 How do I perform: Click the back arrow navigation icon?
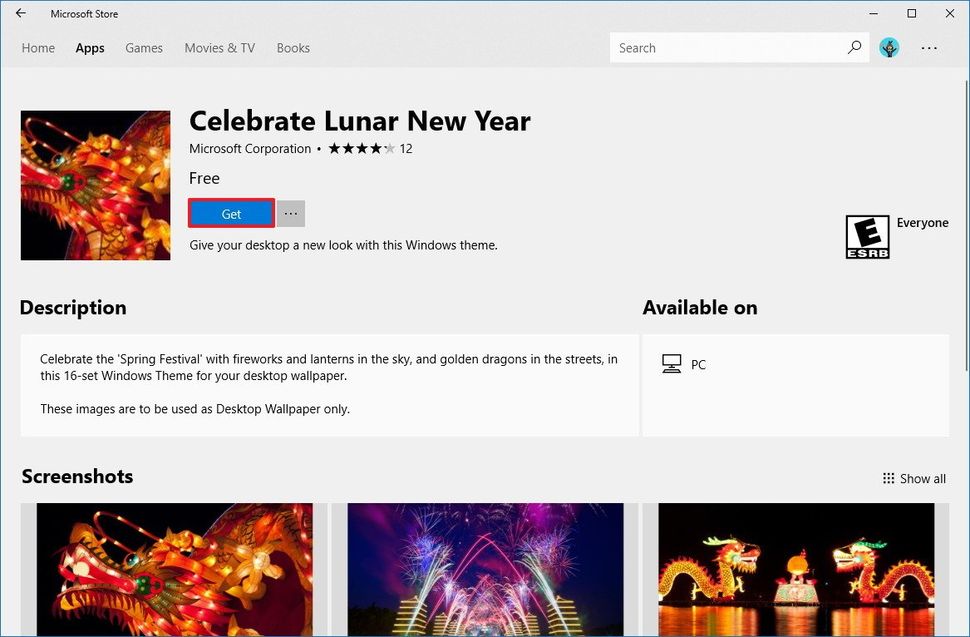[19, 13]
